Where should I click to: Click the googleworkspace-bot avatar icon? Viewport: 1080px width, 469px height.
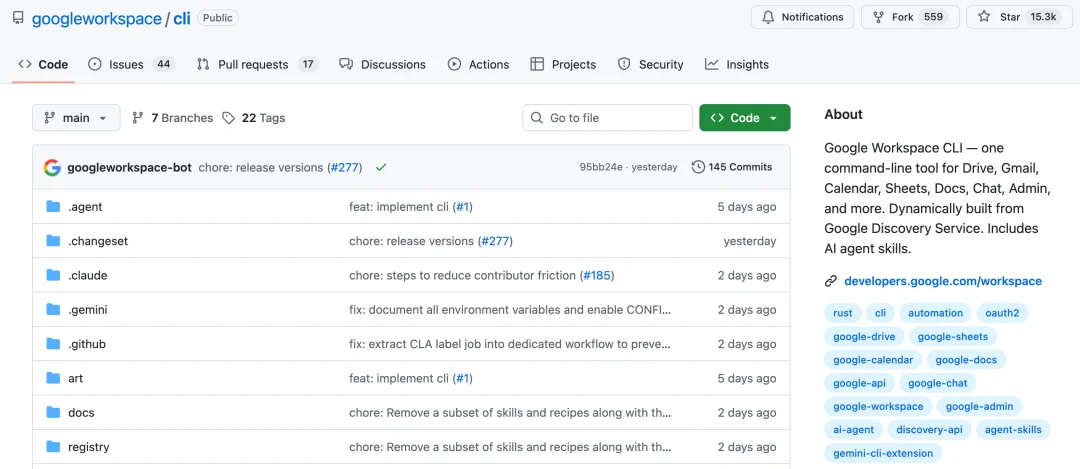click(52, 167)
